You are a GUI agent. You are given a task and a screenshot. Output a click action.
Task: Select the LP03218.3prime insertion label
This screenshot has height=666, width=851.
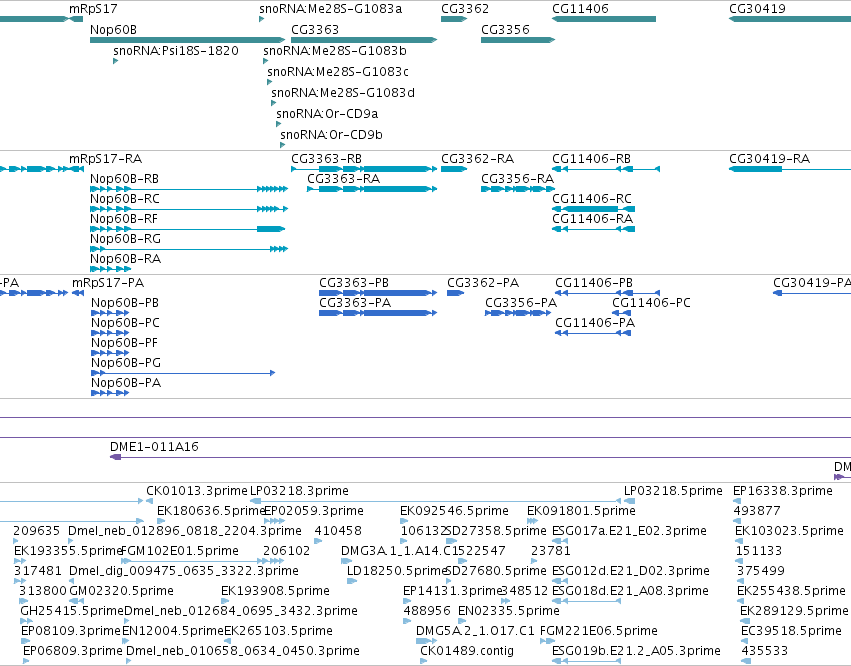[x=299, y=491]
